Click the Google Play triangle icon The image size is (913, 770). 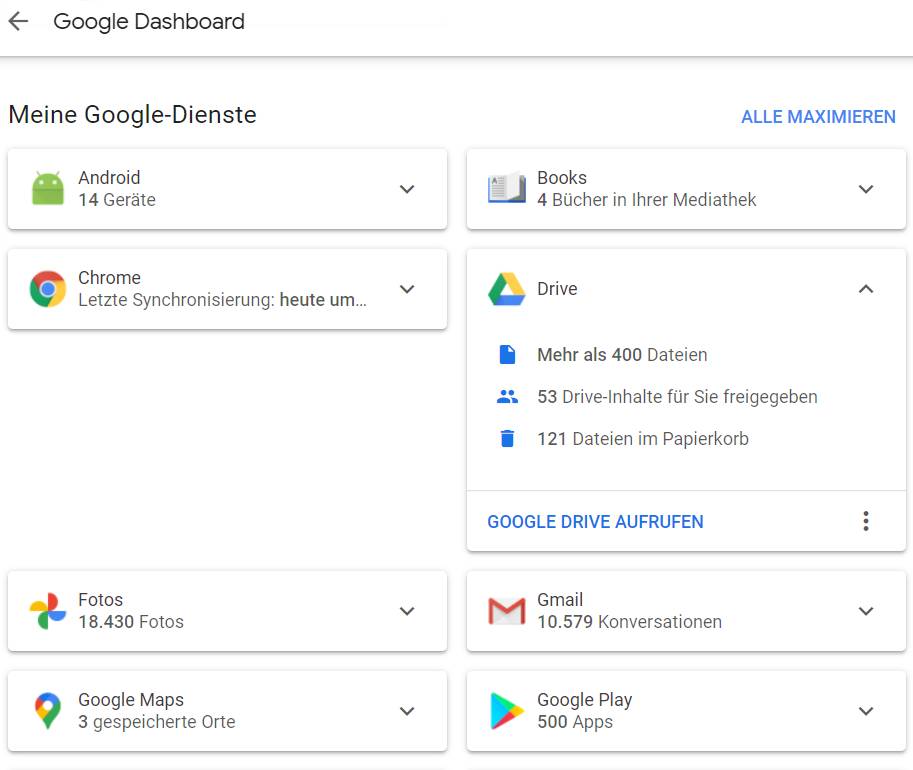point(506,711)
